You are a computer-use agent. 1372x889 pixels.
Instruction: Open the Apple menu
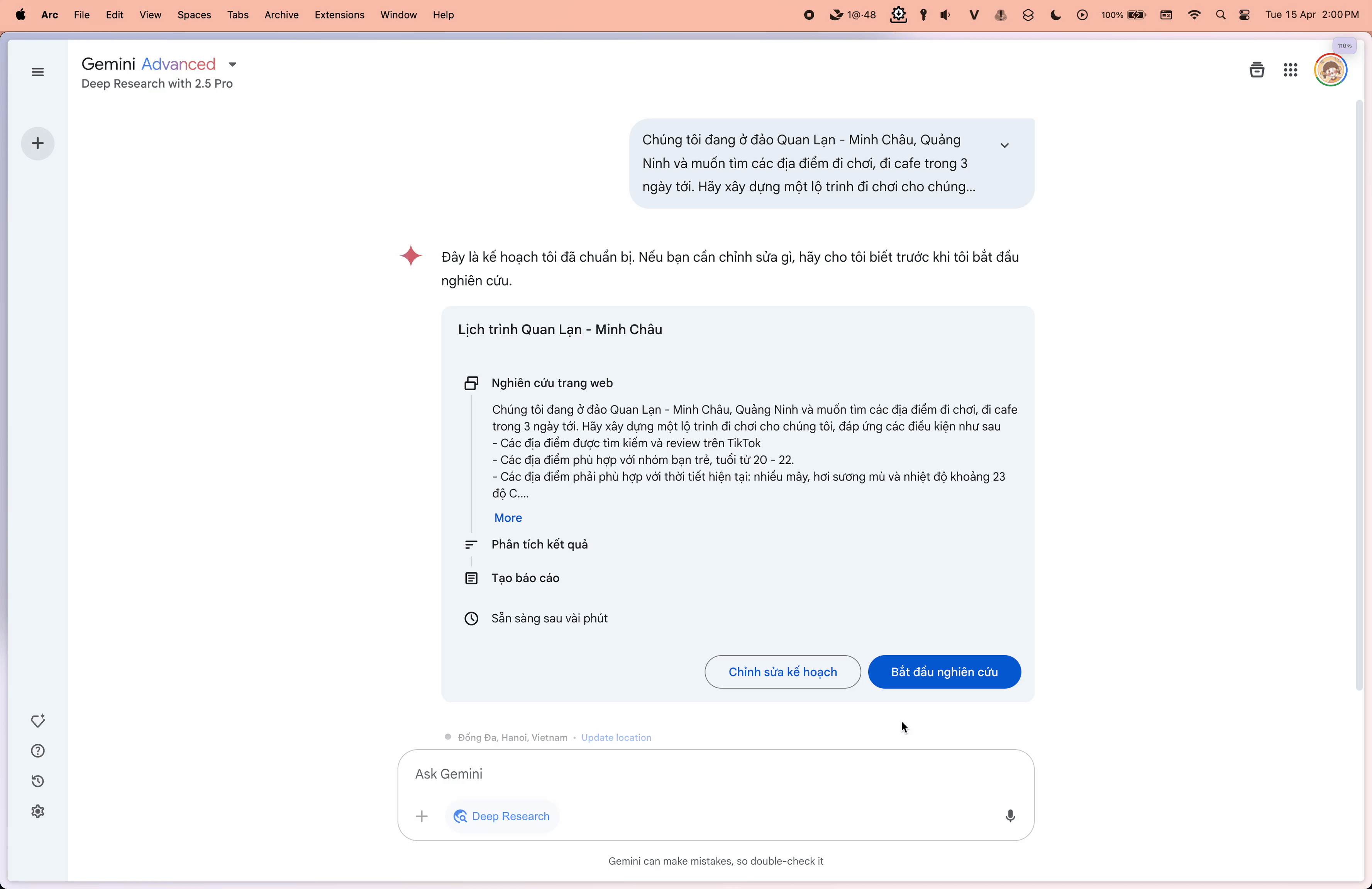point(20,15)
